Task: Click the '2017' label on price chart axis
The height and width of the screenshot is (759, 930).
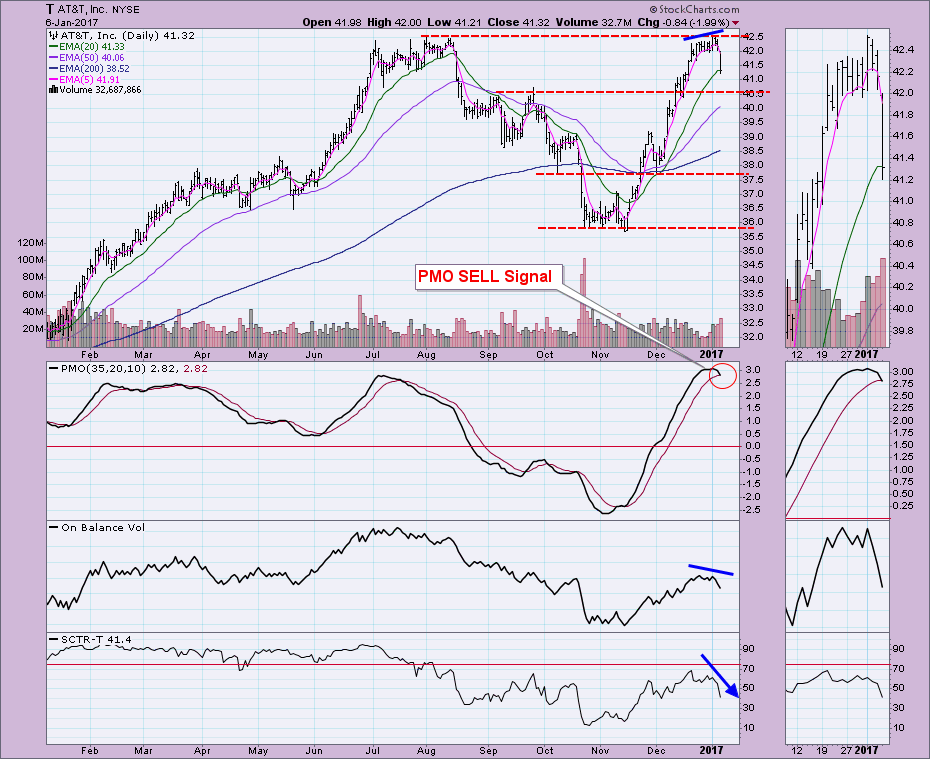Action: pyautogui.click(x=711, y=355)
